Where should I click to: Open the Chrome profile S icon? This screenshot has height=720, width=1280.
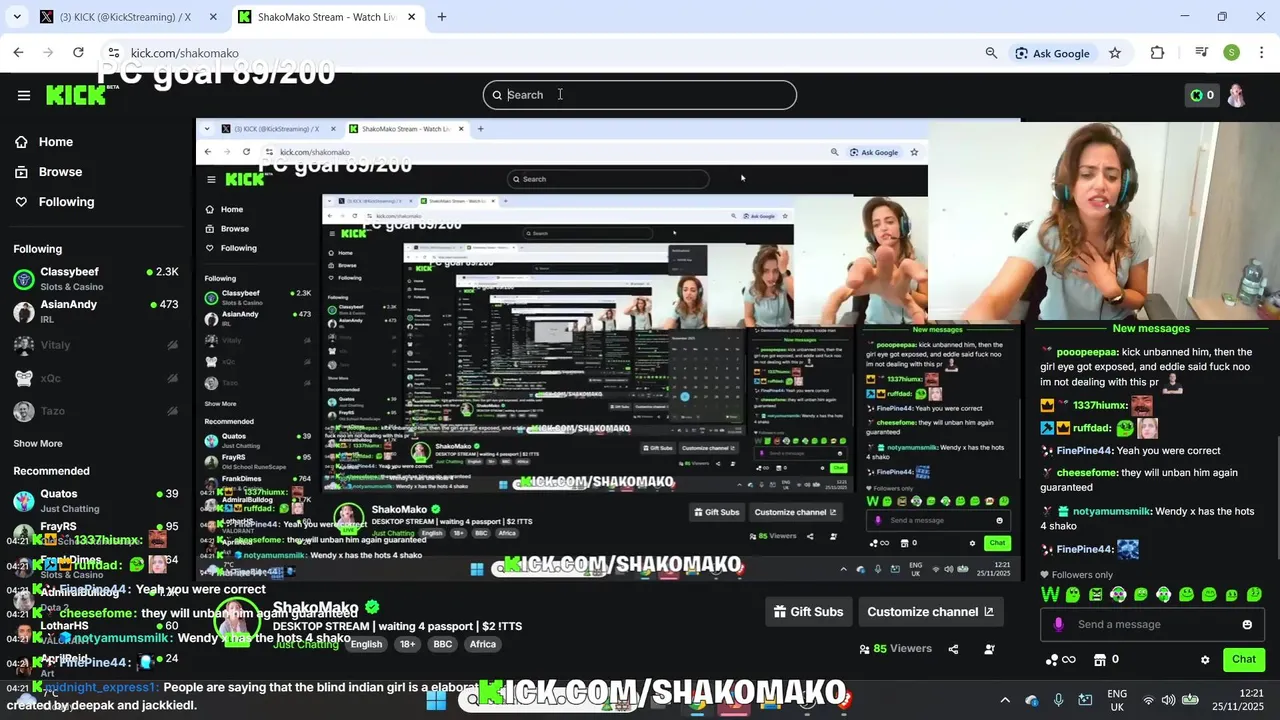1231,53
